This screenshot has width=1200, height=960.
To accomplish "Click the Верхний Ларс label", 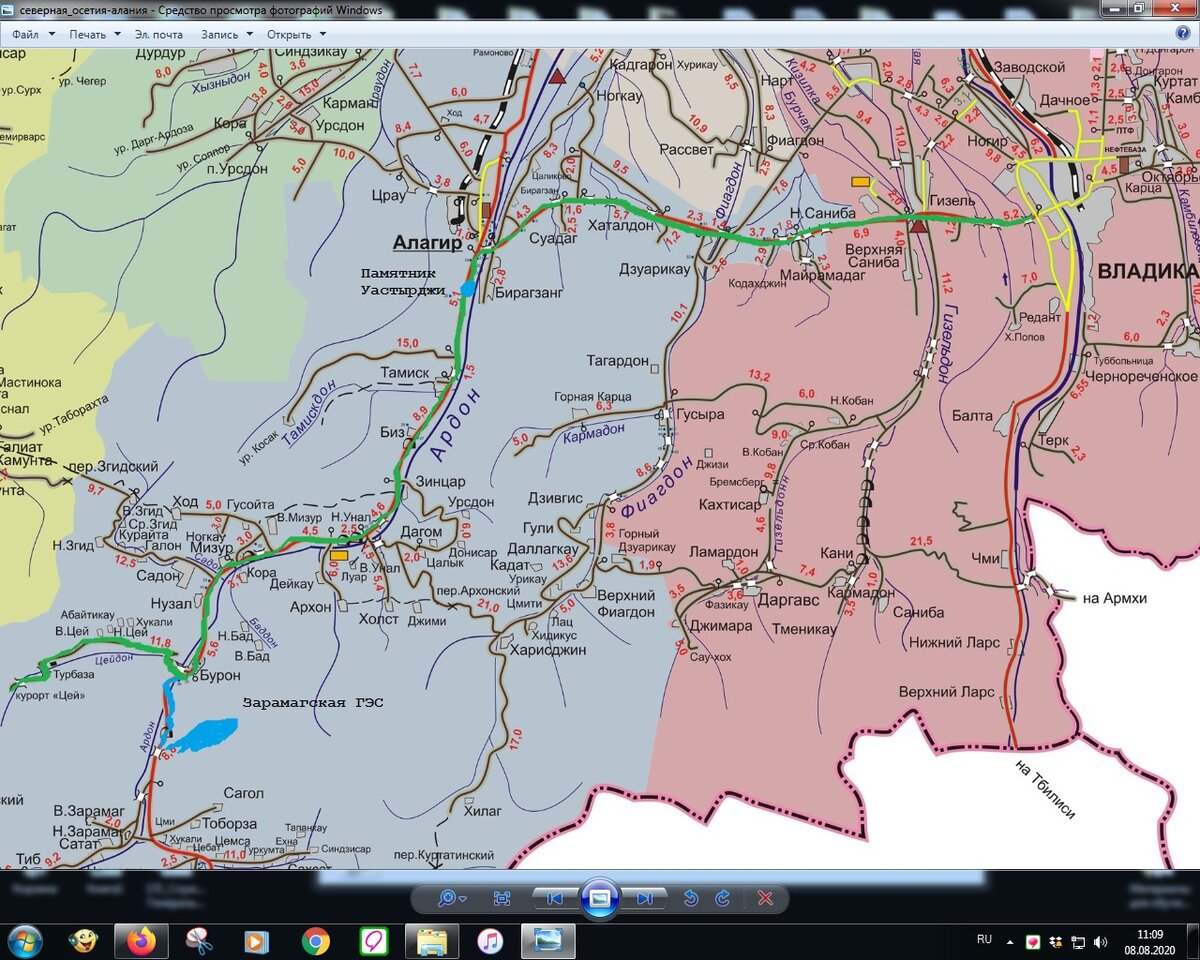I will click(x=946, y=691).
